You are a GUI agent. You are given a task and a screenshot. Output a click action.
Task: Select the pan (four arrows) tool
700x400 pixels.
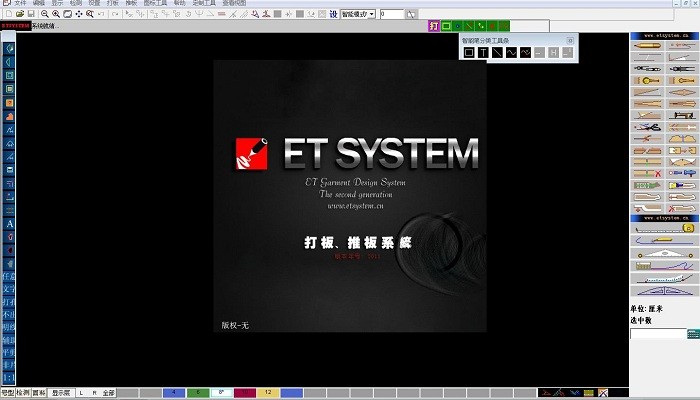(x=79, y=14)
